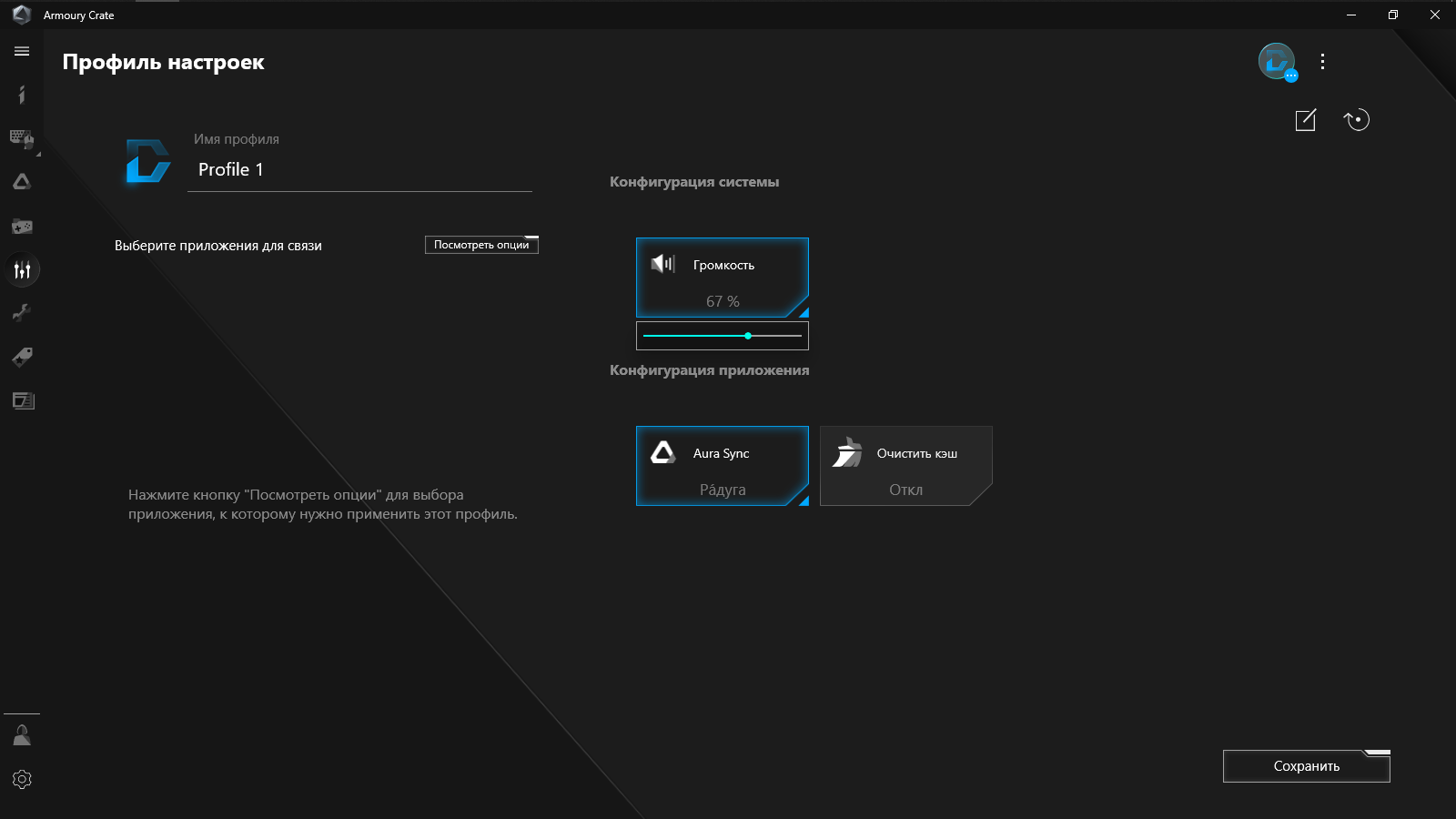Click the hint text starting 'Нажмите кнопку'

[x=323, y=505]
